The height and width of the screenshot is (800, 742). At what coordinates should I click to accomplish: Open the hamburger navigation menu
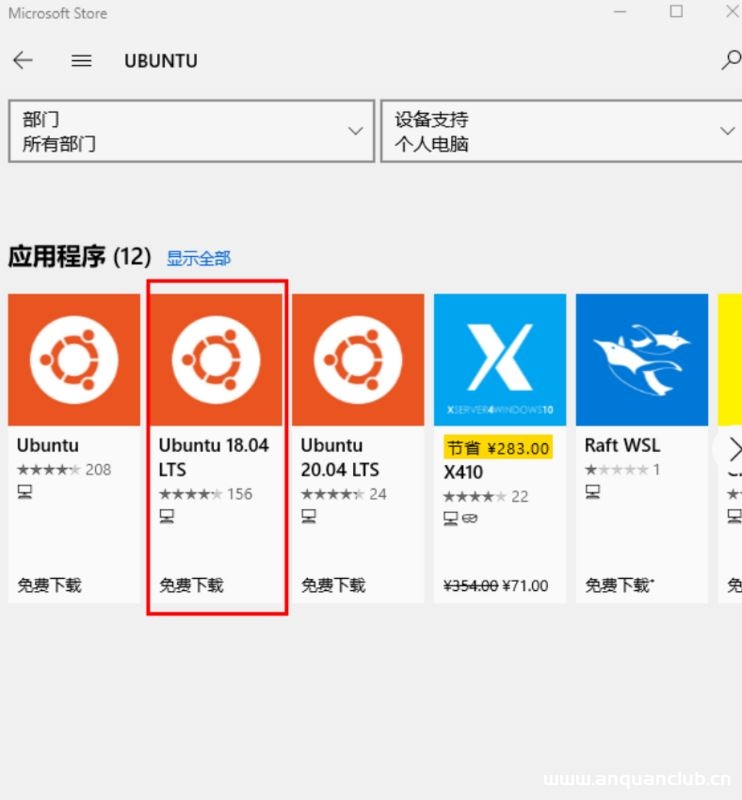click(81, 61)
